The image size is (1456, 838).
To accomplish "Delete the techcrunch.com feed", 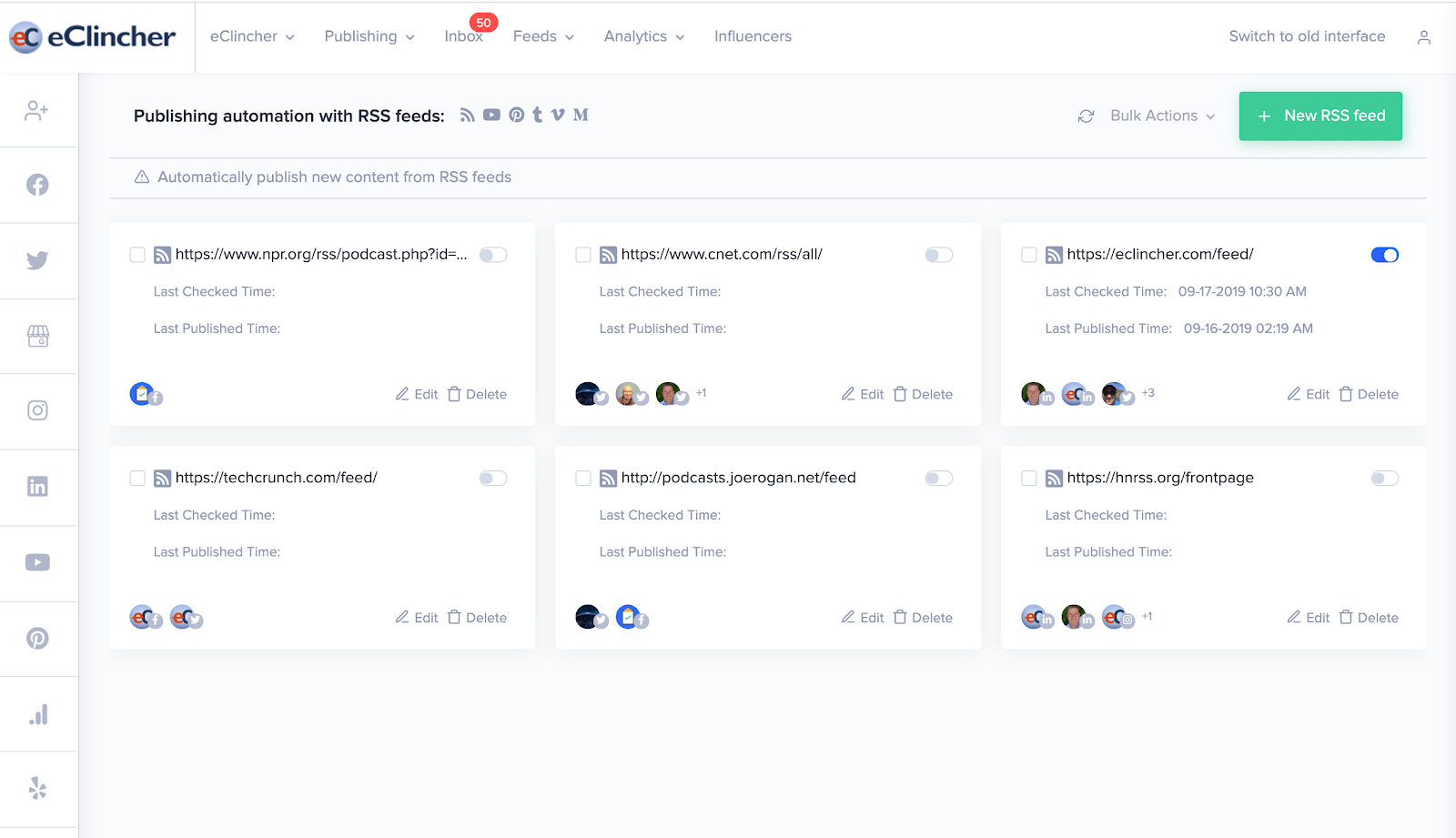I will point(477,617).
